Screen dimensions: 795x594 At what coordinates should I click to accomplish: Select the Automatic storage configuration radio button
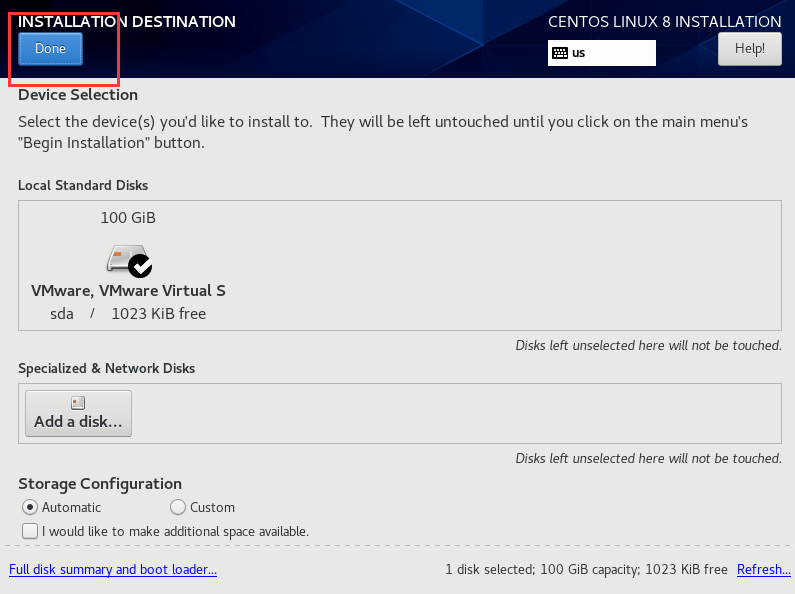coord(29,507)
